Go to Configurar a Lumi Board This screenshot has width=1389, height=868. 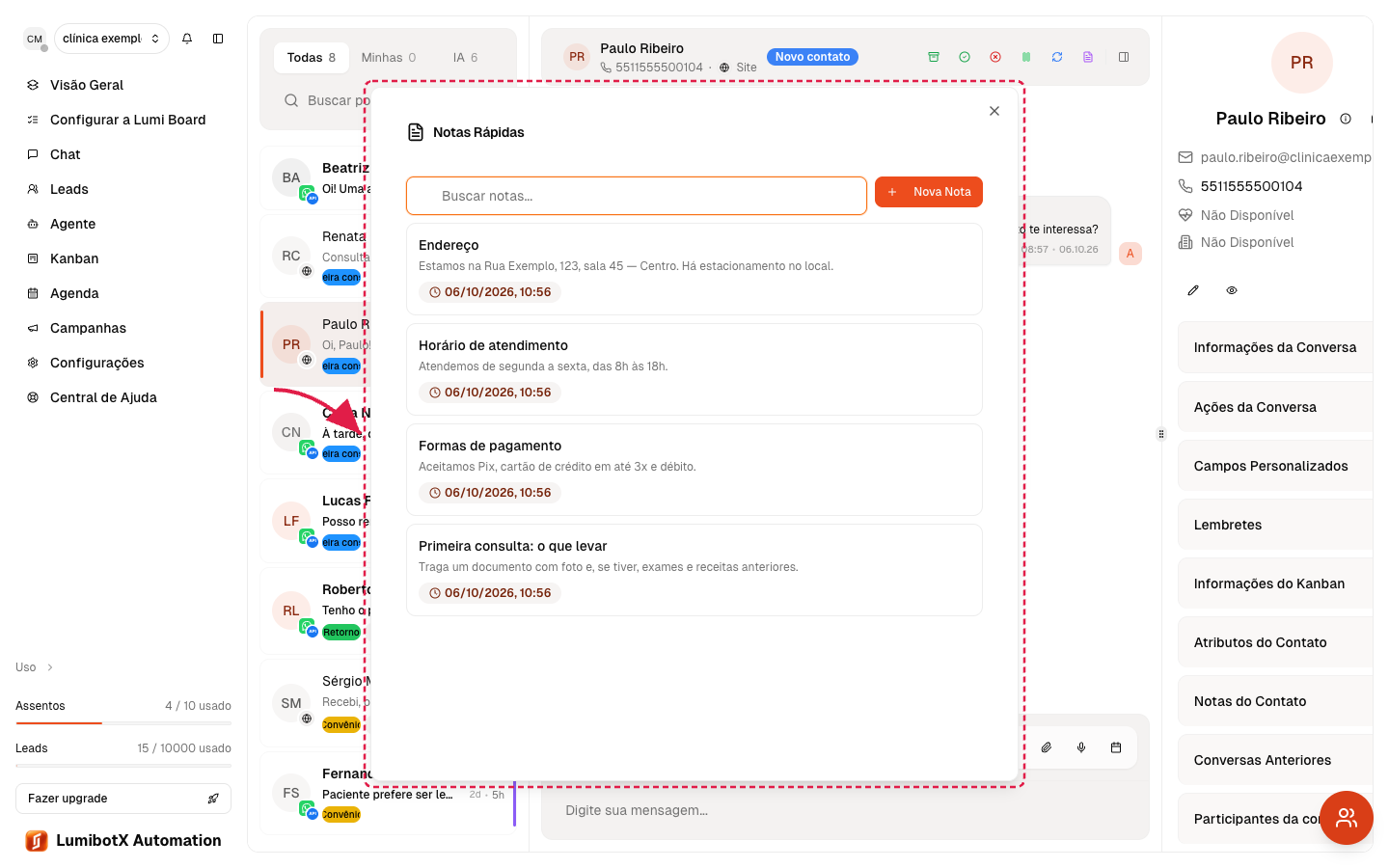click(127, 120)
